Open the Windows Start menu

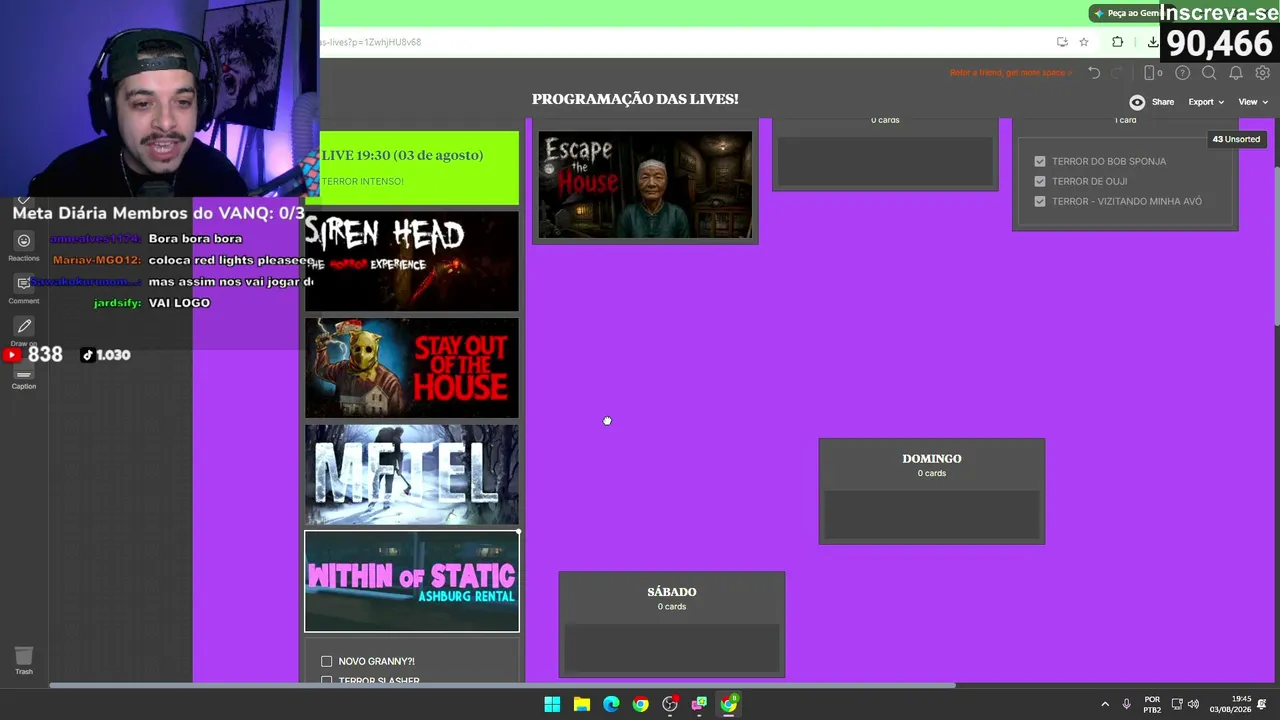[552, 704]
